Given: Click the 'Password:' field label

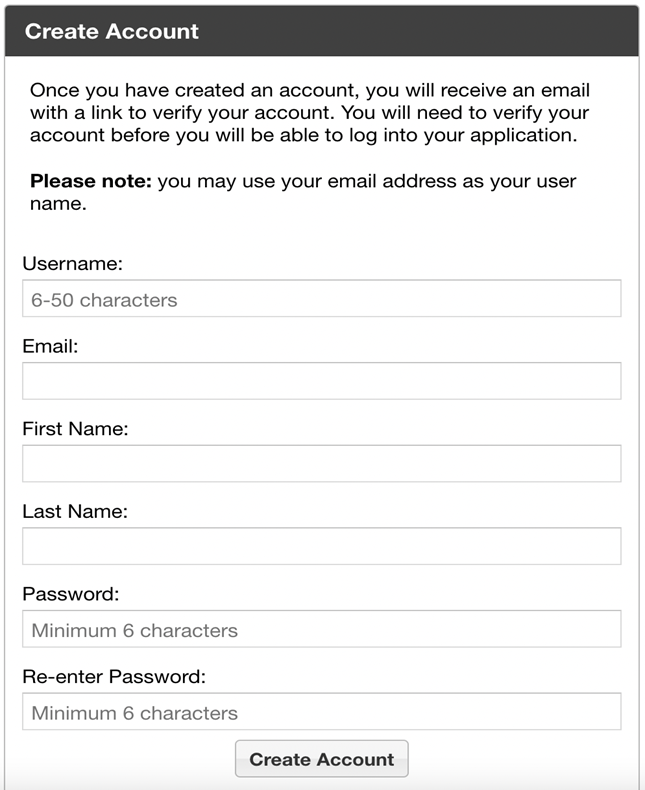Looking at the screenshot, I should (70, 594).
